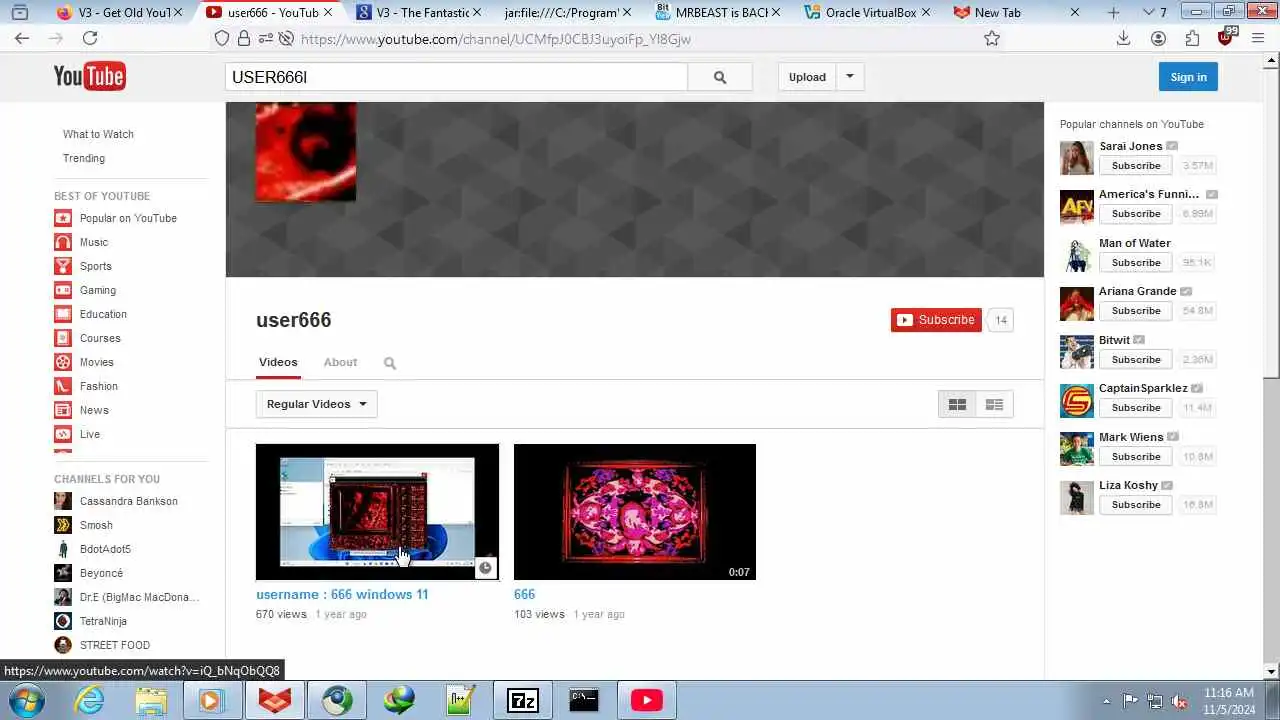
Task: Subscribe to CaptainSparklez
Action: pos(1136,408)
